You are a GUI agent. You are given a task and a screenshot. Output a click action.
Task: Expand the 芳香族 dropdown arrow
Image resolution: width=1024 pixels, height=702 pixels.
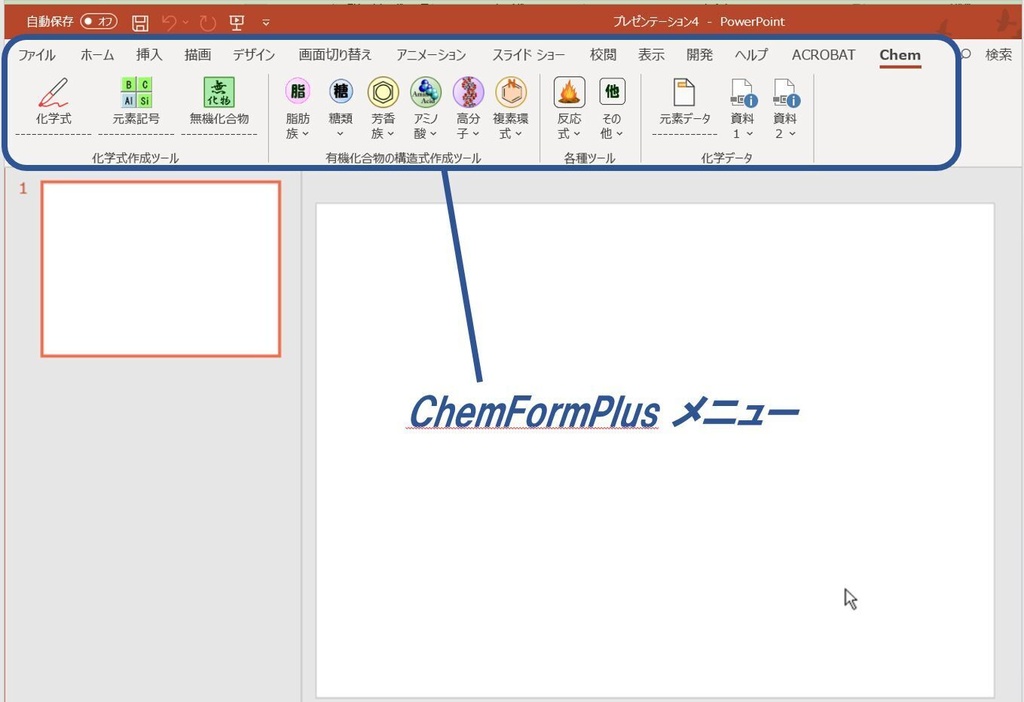coord(391,134)
